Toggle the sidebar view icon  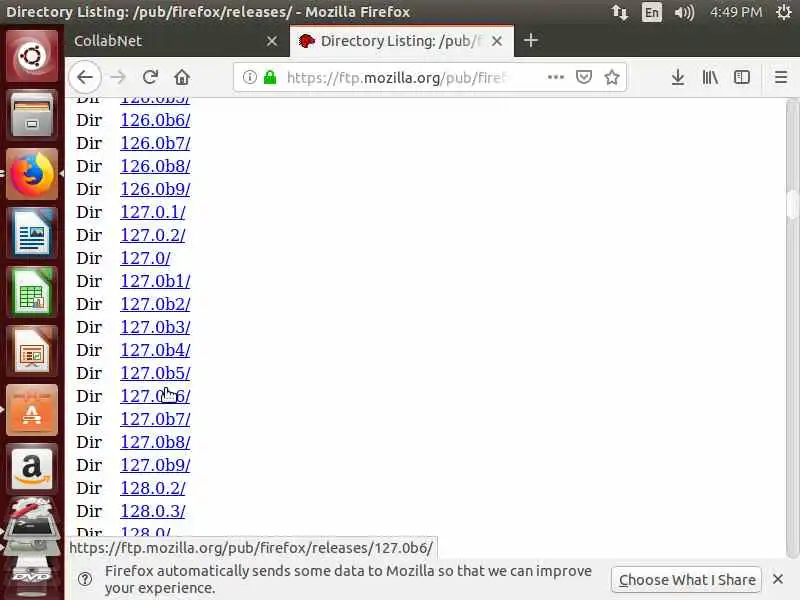pyautogui.click(x=741, y=78)
